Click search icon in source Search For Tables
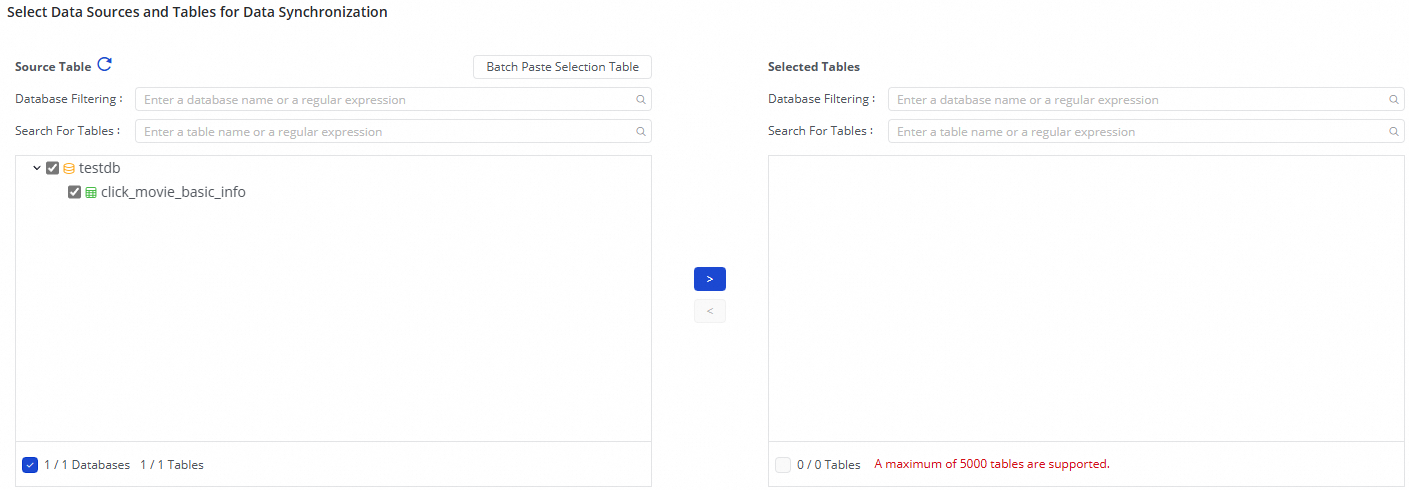 tap(640, 132)
